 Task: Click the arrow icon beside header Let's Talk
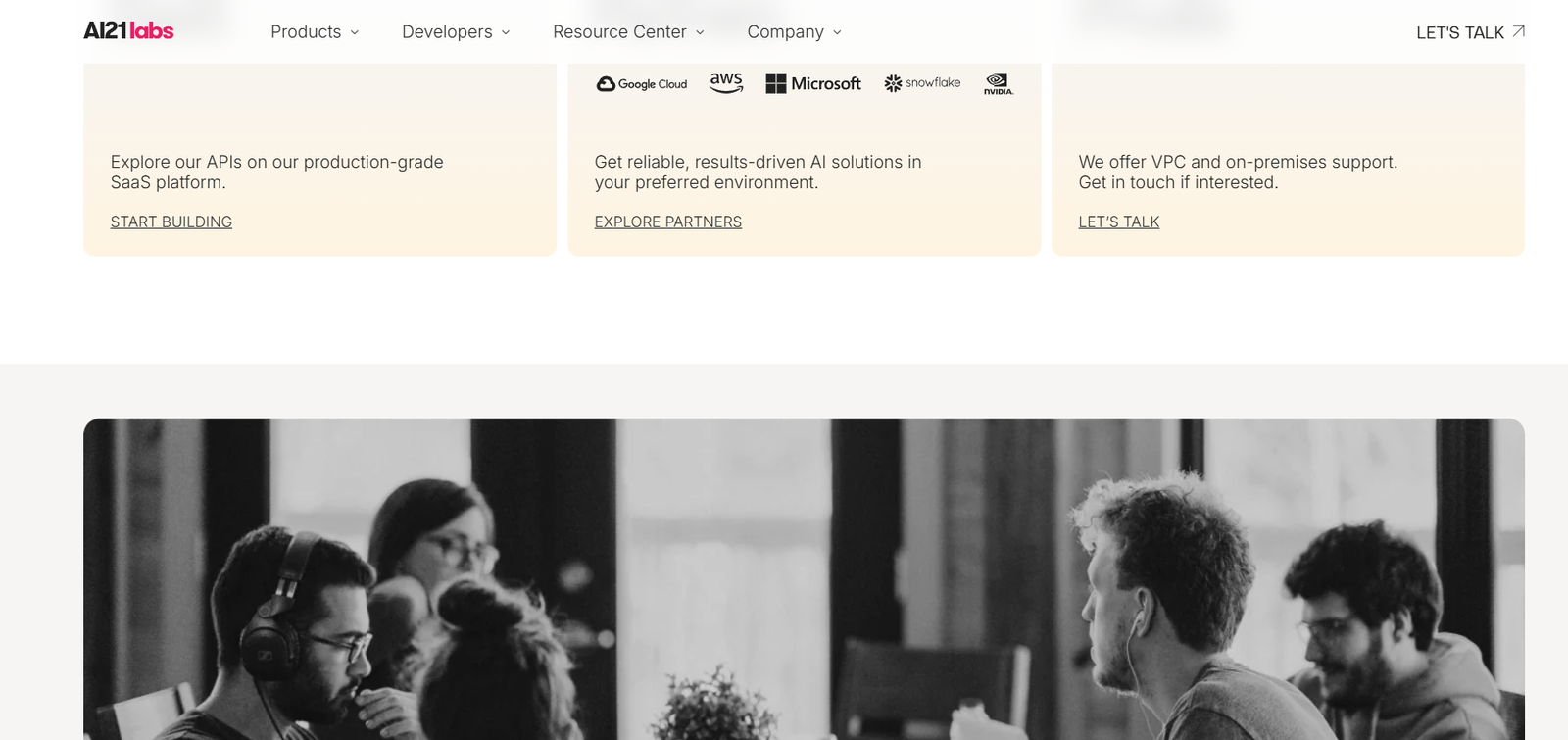pos(1518,31)
